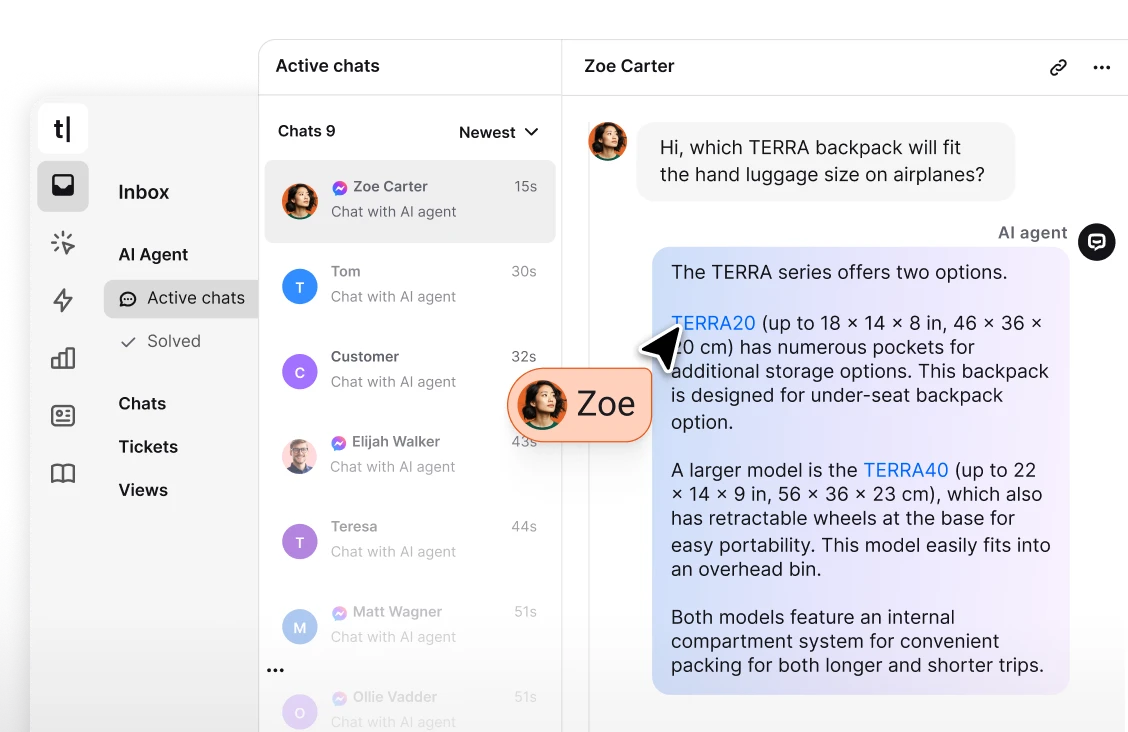Click the Messenger icon beside Zoe Carter
Viewport: 1128px width, 732px height.
[339, 186]
